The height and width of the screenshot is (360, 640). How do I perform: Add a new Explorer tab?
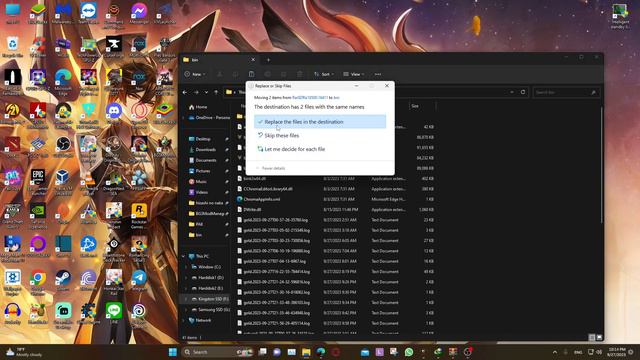coord(269,60)
